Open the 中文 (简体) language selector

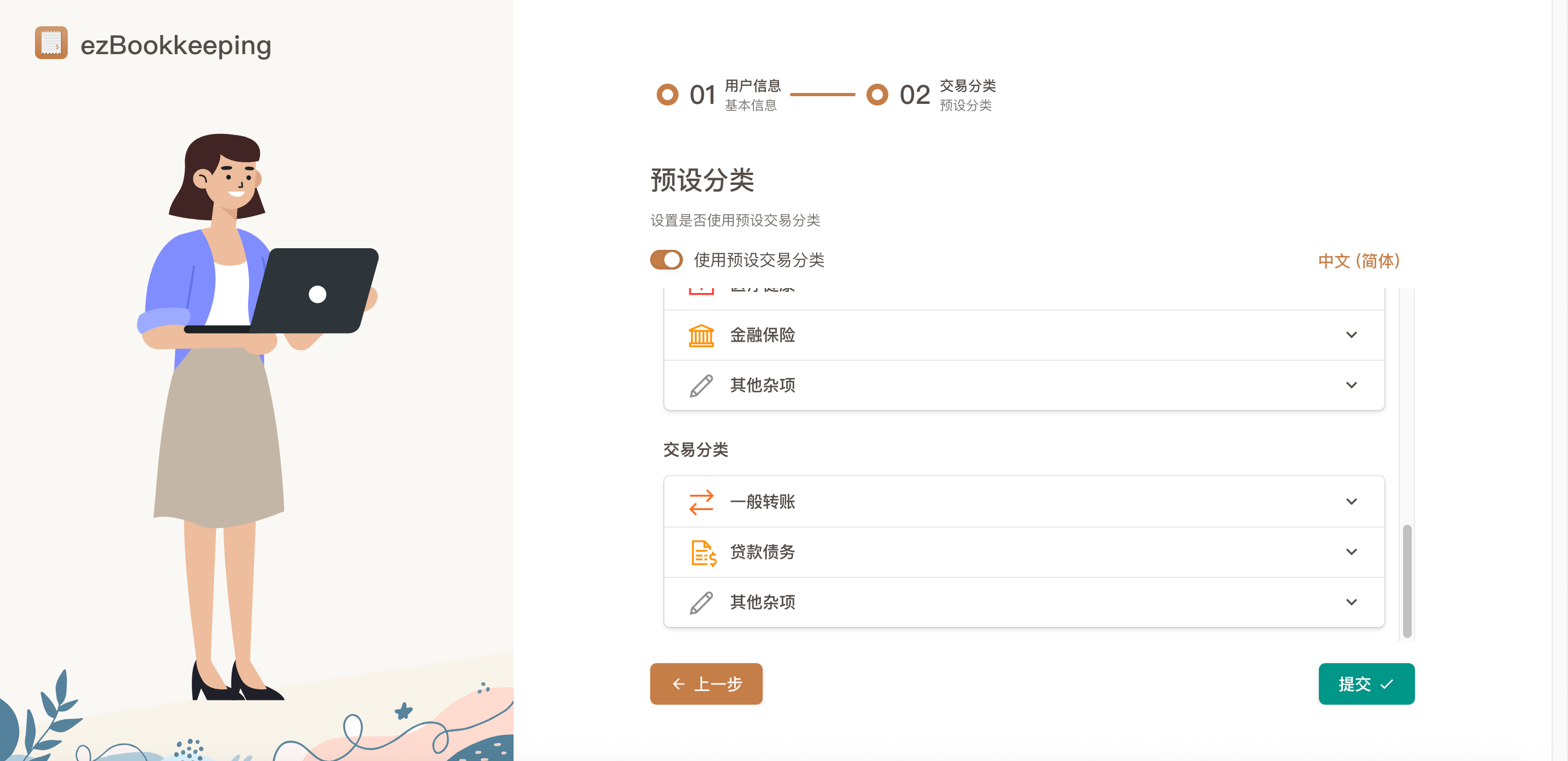(1359, 261)
